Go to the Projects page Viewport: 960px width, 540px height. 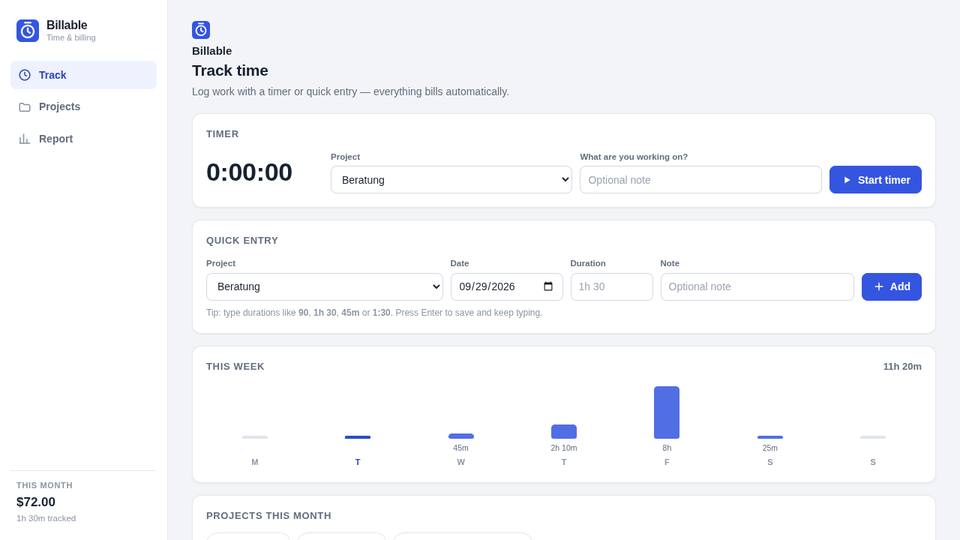point(83,107)
